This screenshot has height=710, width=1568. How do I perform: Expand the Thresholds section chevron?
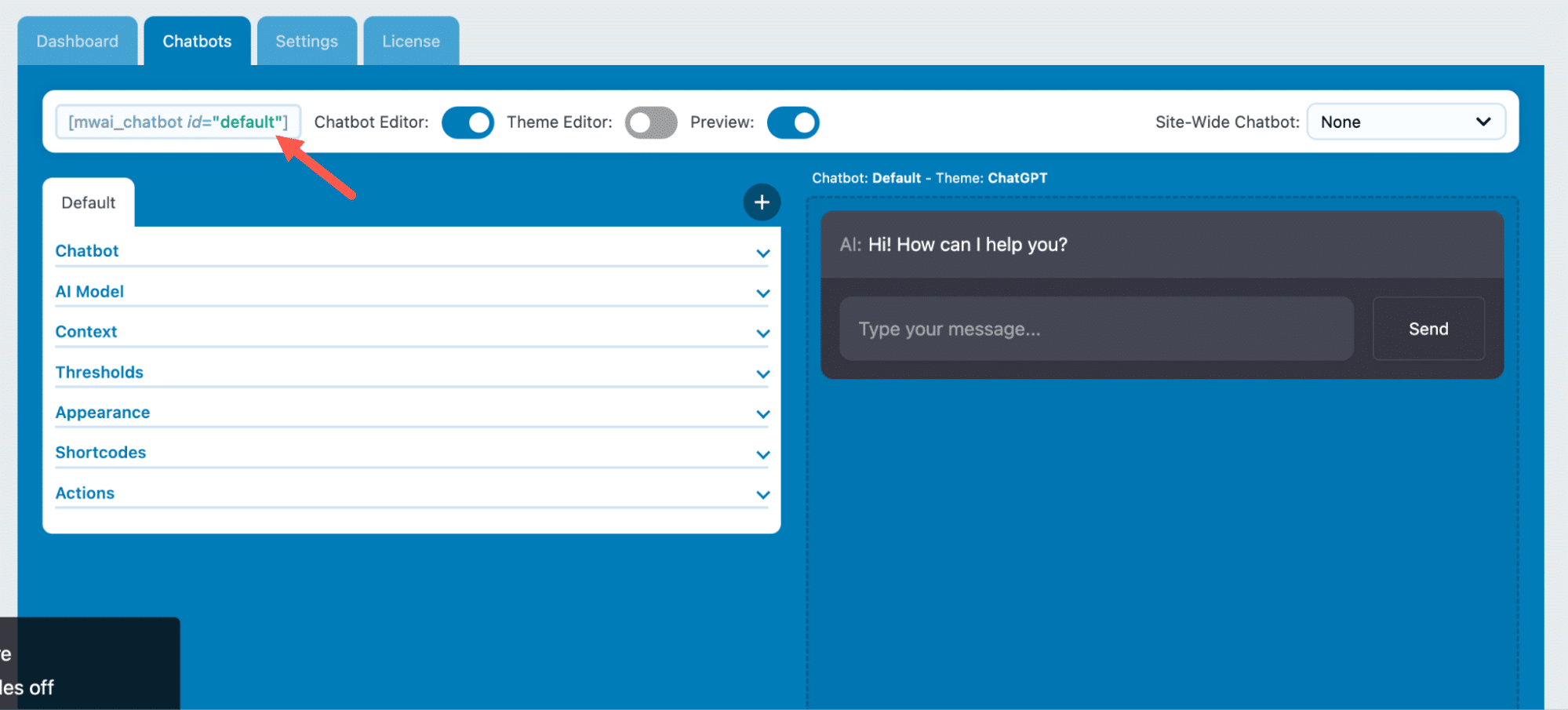pos(762,374)
